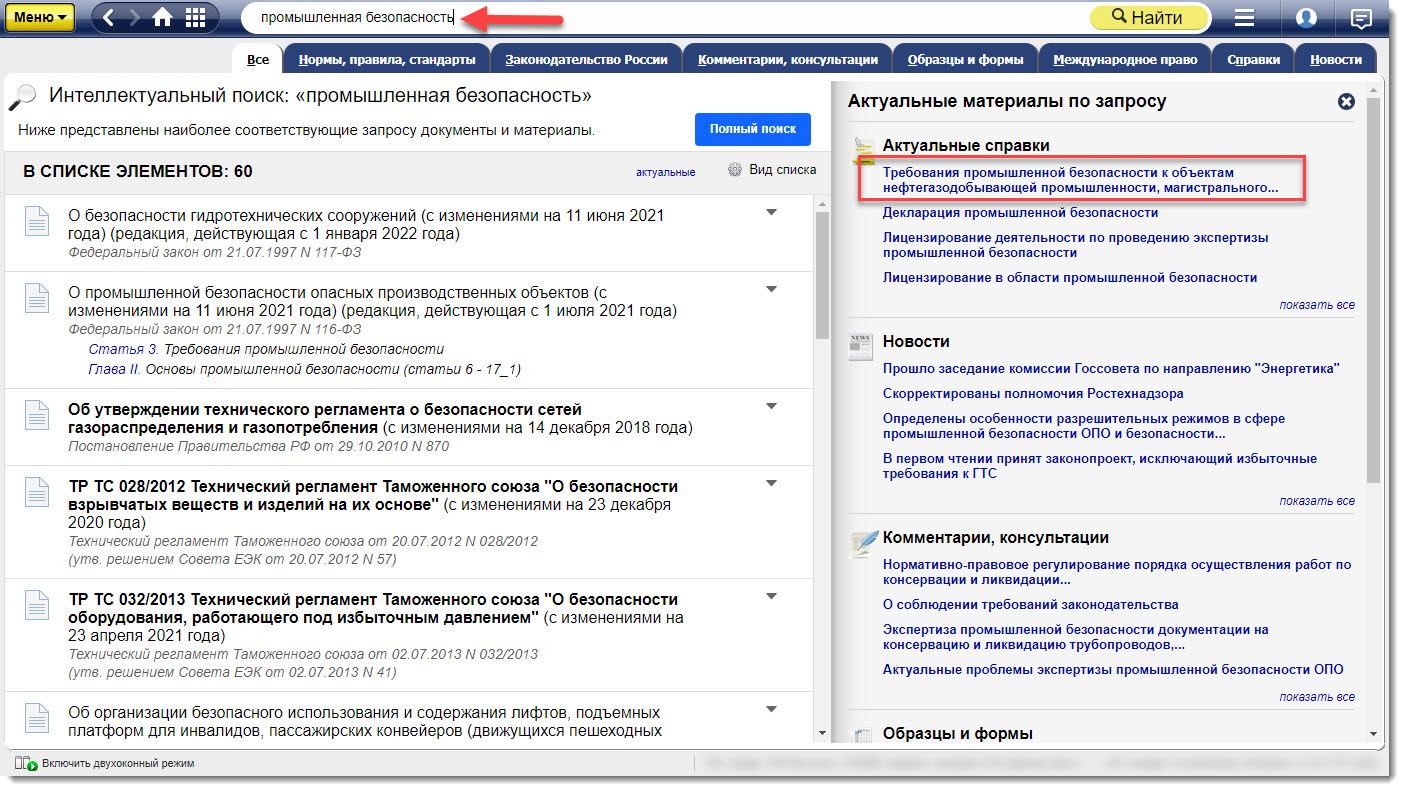Switch to Нормы, правила, стандарты tab

coord(387,59)
